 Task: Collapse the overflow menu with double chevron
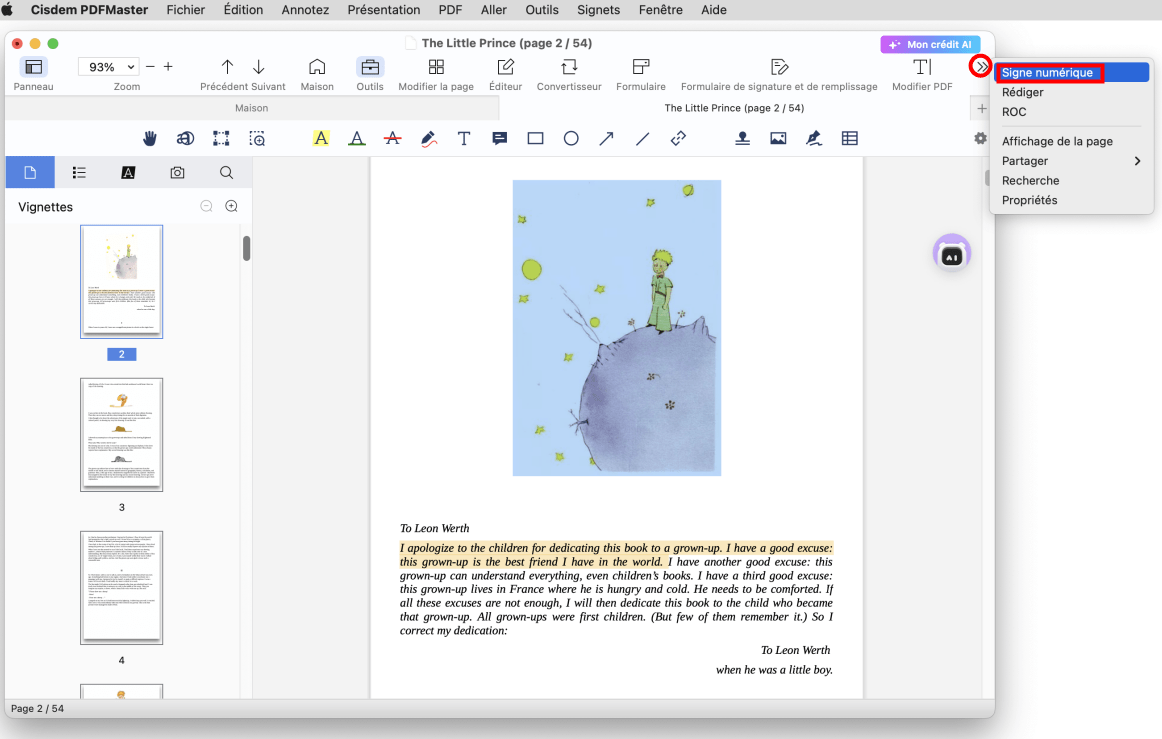tap(981, 66)
